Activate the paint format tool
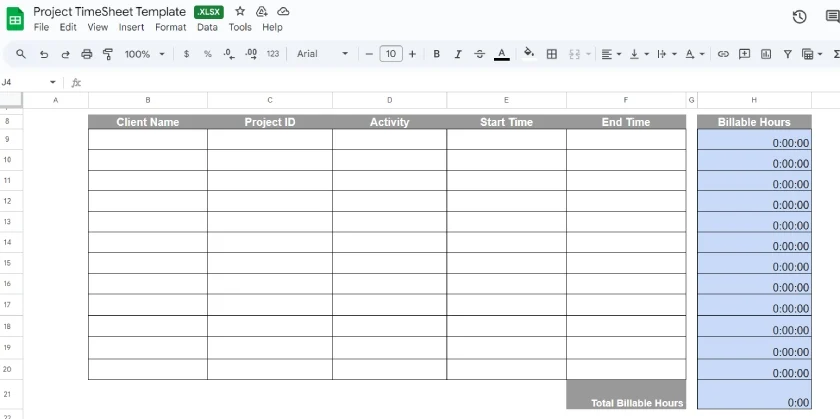This screenshot has width=840, height=419. point(108,54)
